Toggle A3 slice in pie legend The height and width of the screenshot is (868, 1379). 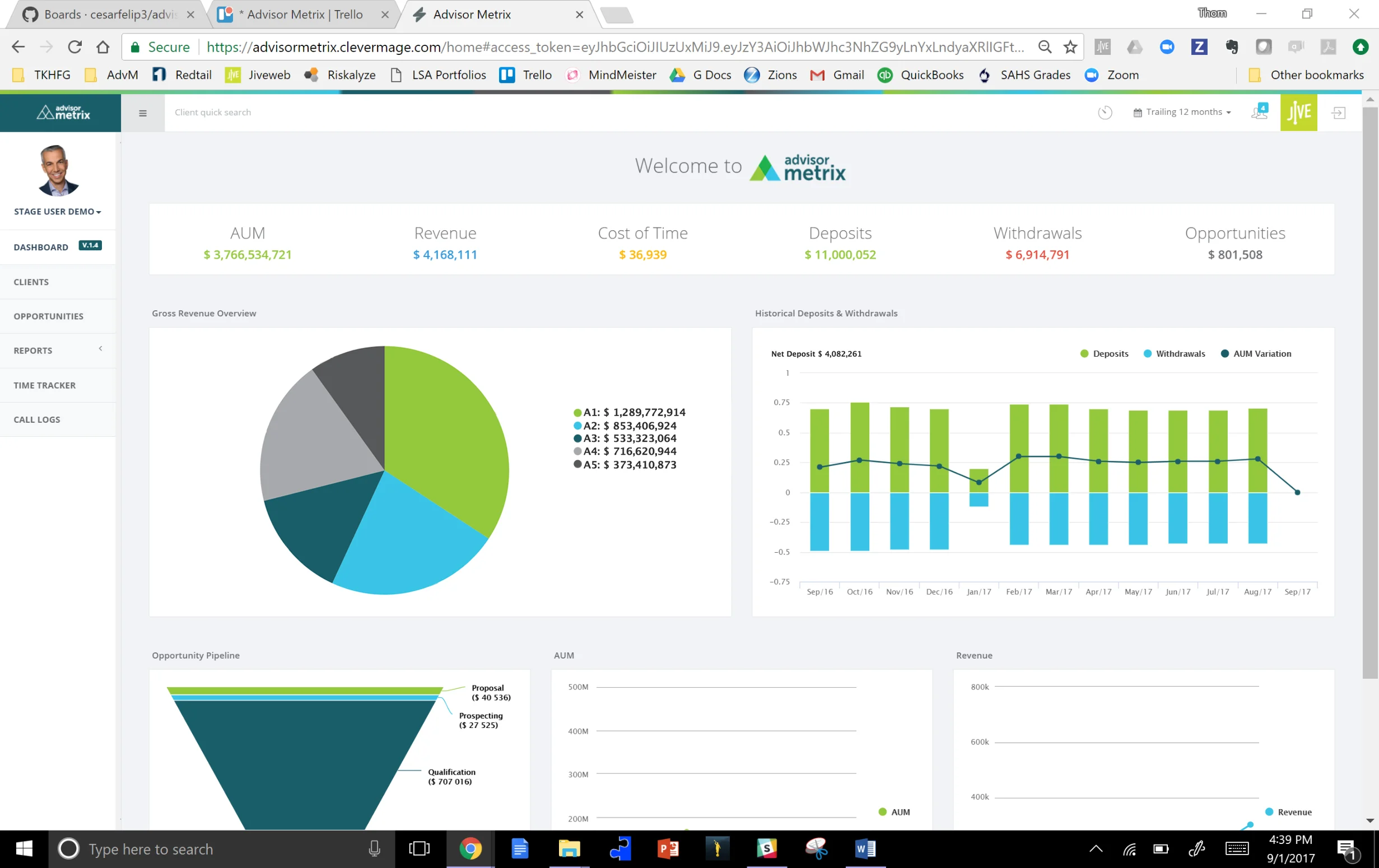pos(625,438)
